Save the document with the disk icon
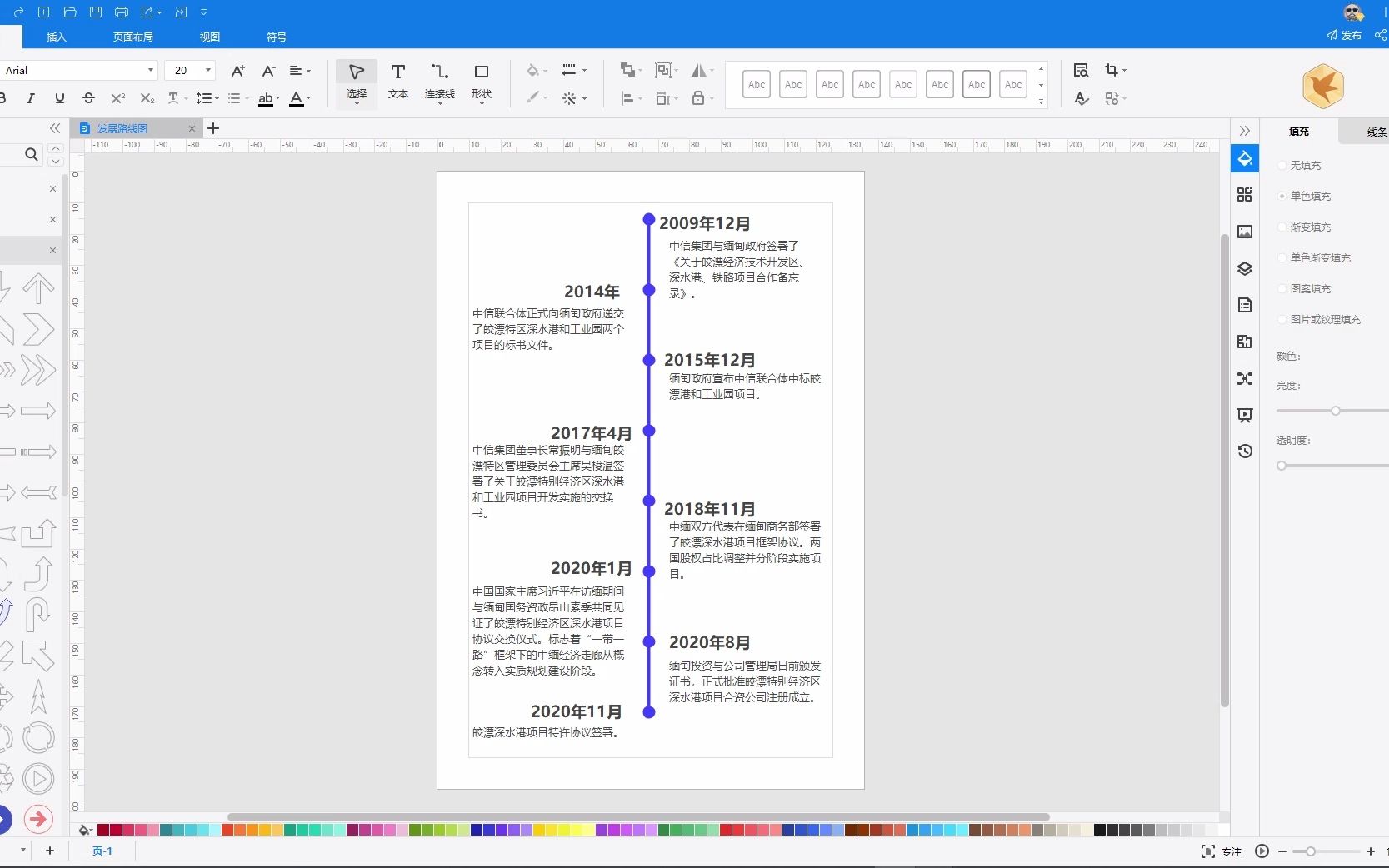Screen dimensions: 1389x868 pos(96,12)
